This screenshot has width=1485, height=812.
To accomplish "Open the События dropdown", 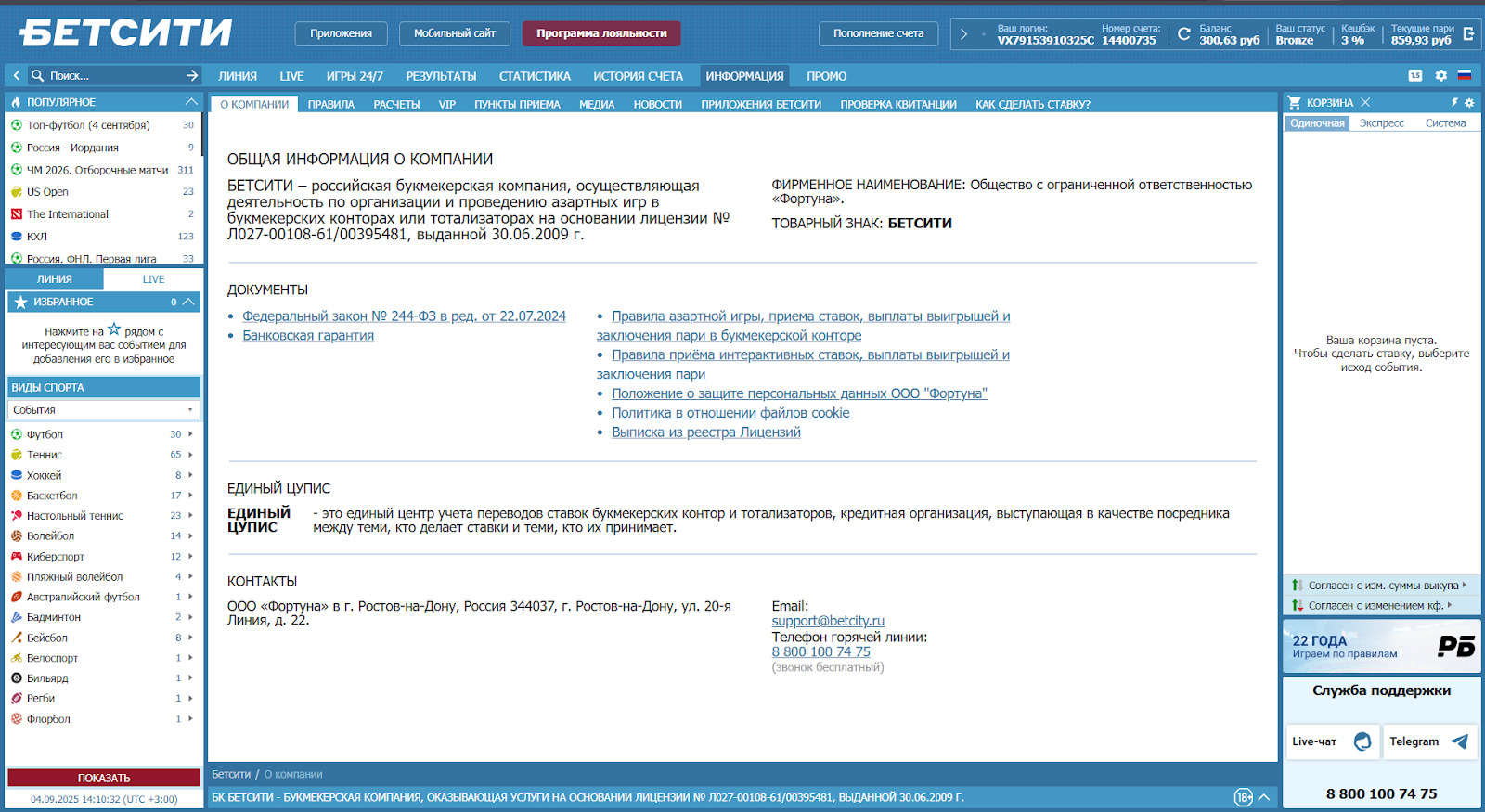I will click(104, 410).
